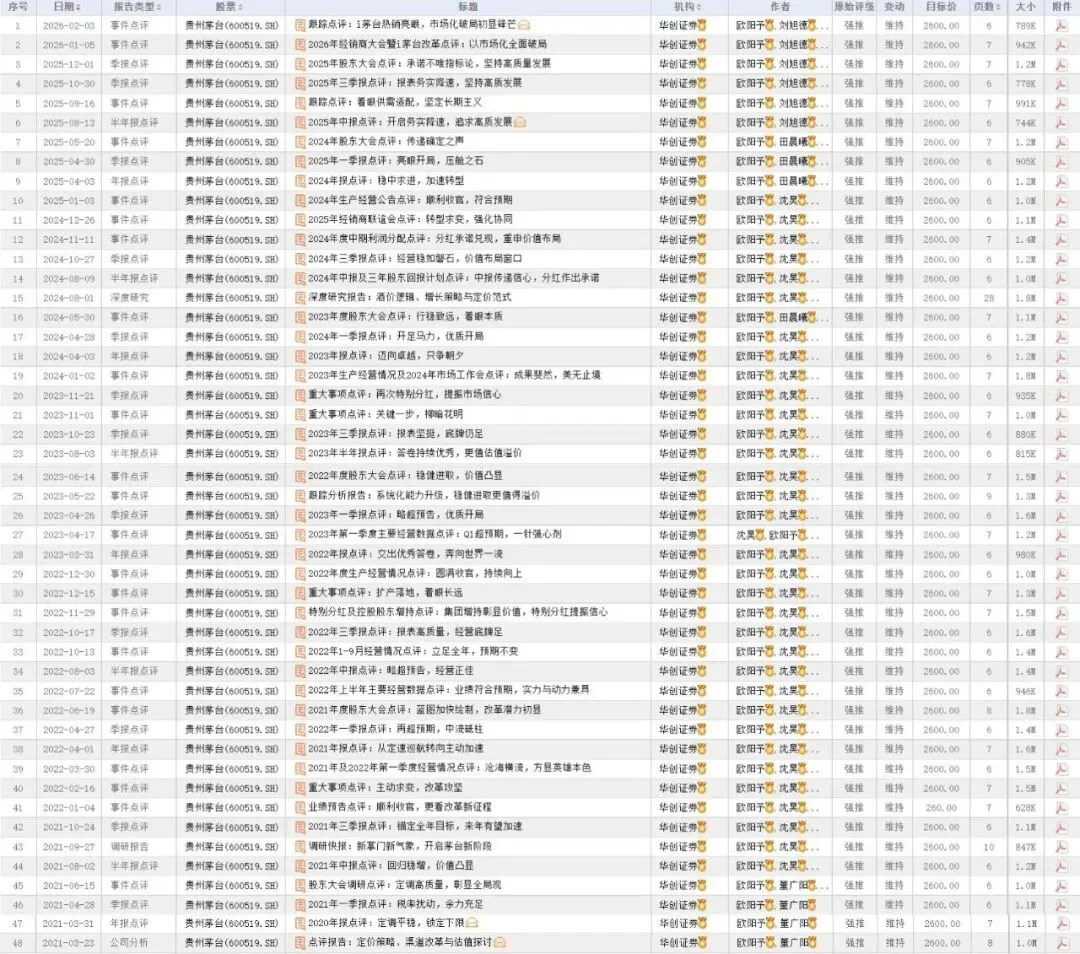Open PDF attachment for row 43 dated 2021-09-27
Image resolution: width=1080 pixels, height=954 pixels.
coord(1061,847)
